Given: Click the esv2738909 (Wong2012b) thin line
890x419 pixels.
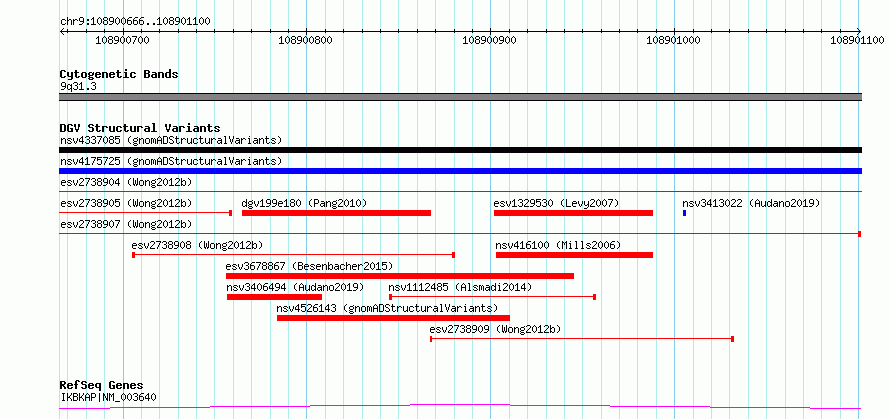Looking at the screenshot, I should point(582,339).
